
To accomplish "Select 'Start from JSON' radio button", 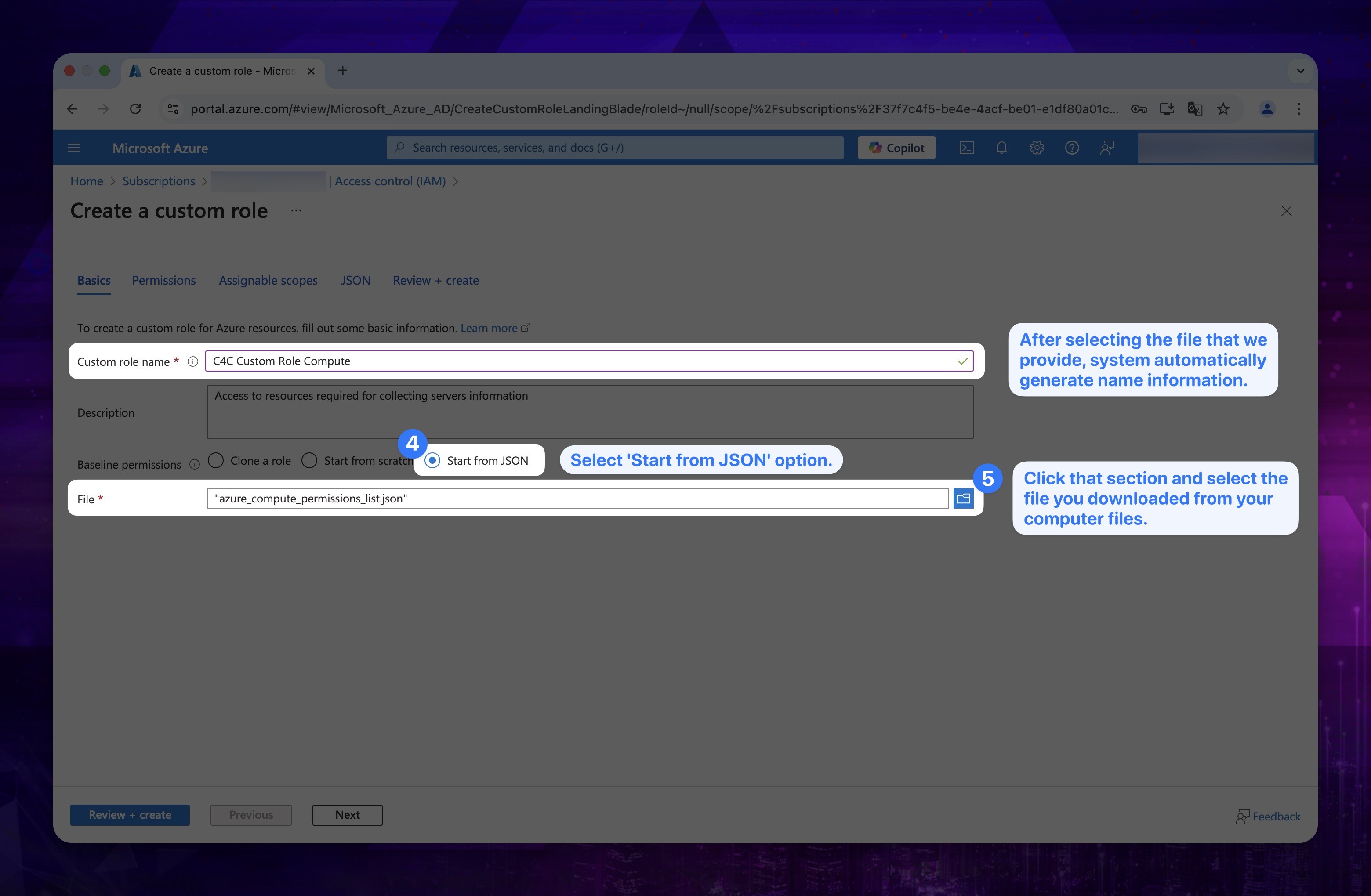I will tap(430, 460).
